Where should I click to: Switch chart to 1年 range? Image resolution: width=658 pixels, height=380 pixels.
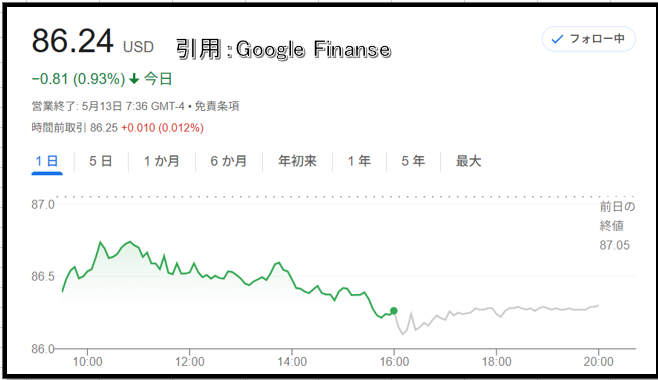359,161
